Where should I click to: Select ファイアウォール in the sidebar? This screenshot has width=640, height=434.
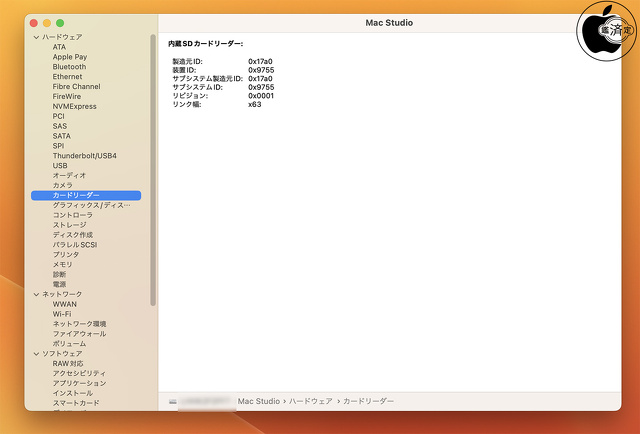80,334
